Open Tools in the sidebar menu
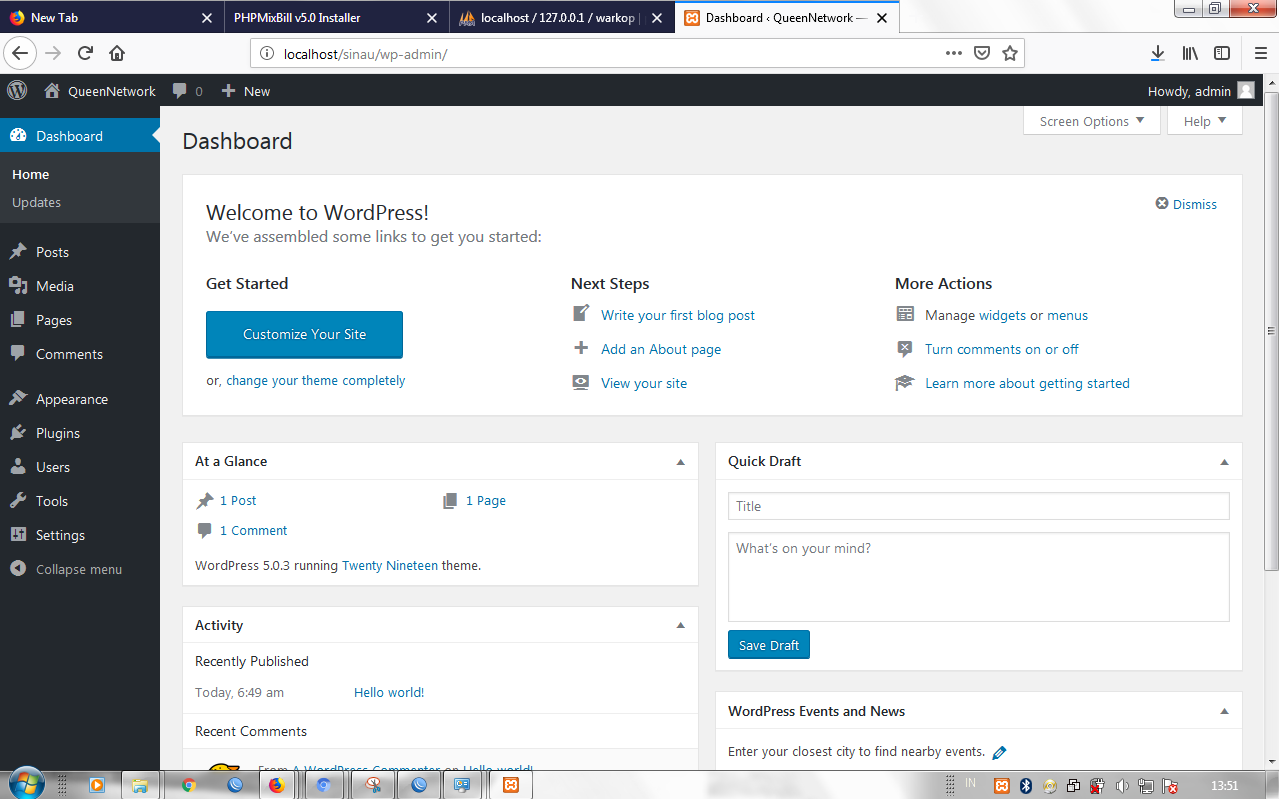Screen dimensions: 1279x799 pyautogui.click(x=80, y=501)
